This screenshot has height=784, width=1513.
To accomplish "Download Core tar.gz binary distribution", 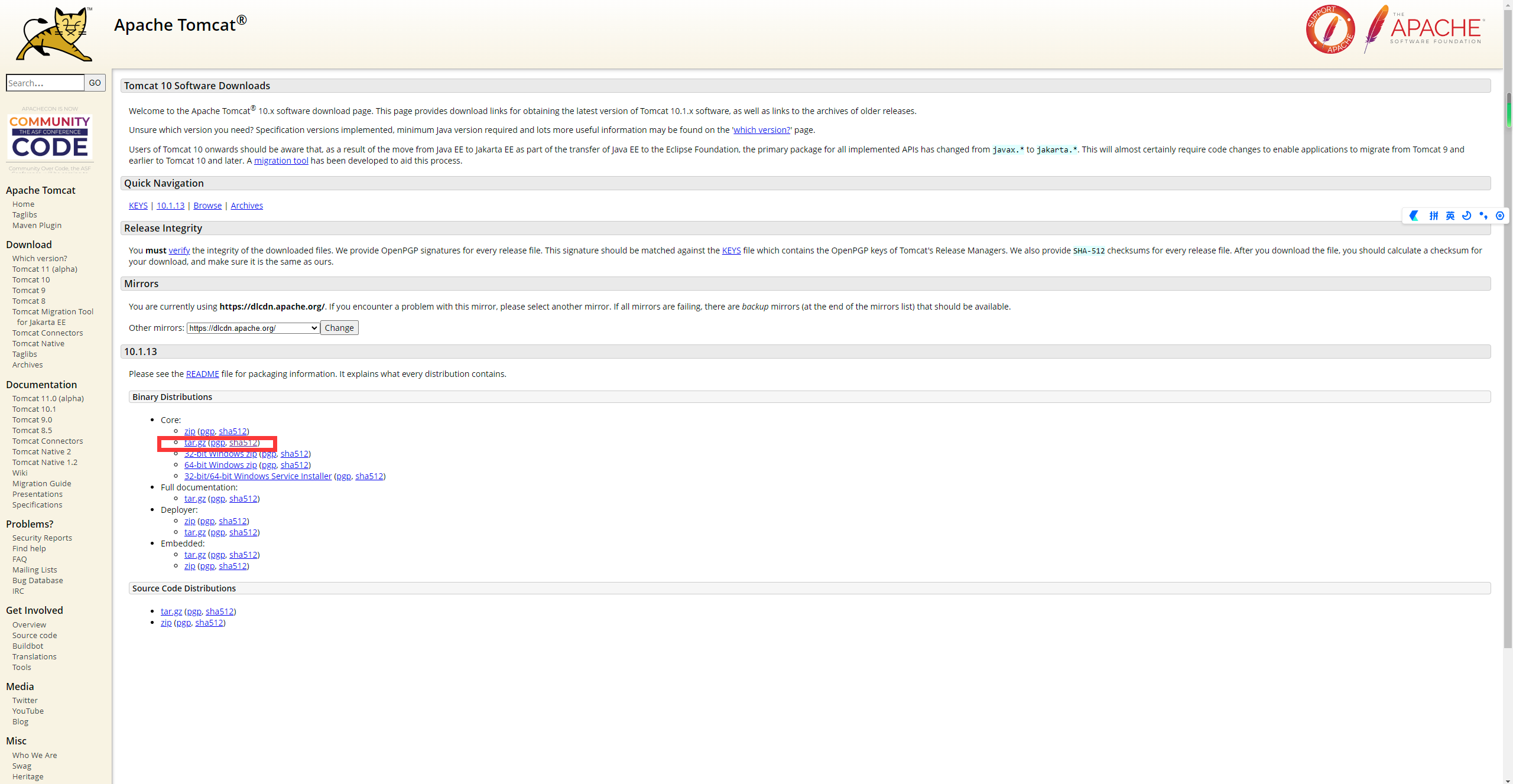I will pyautogui.click(x=194, y=443).
